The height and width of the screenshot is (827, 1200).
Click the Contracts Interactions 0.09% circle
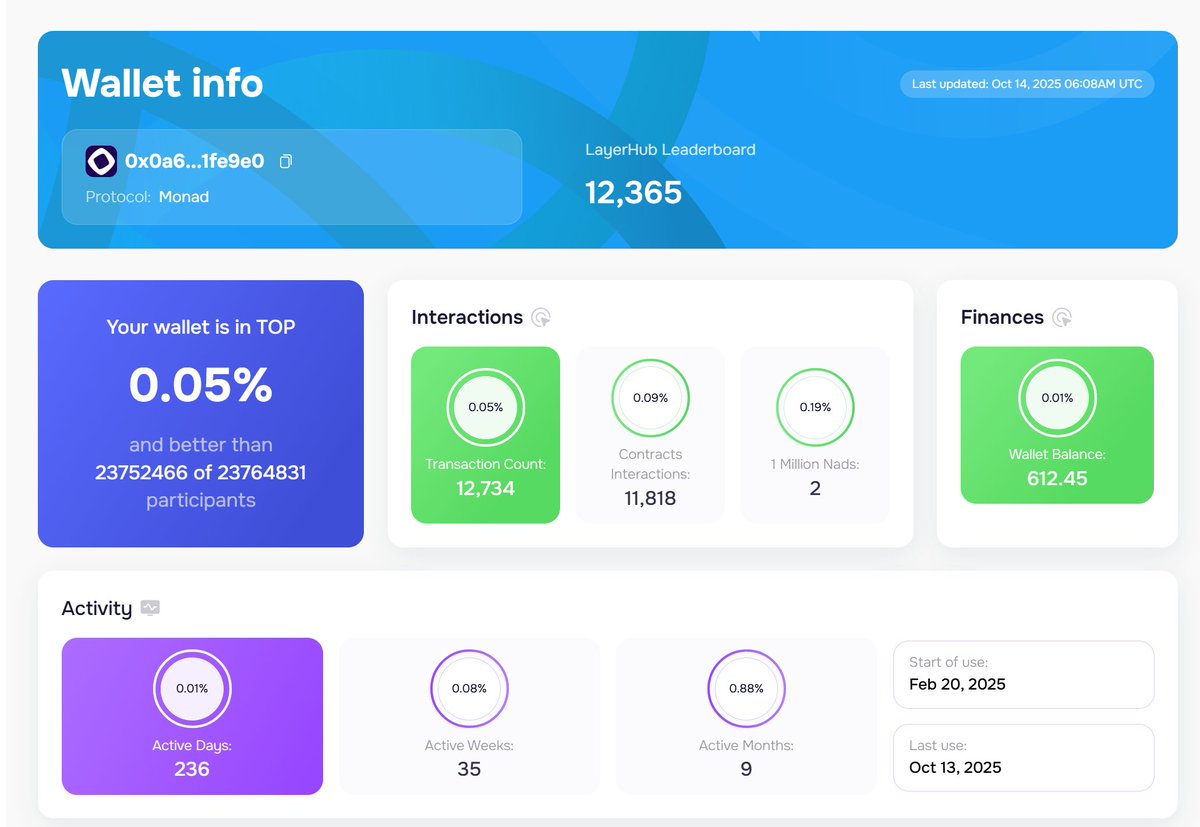tap(650, 397)
